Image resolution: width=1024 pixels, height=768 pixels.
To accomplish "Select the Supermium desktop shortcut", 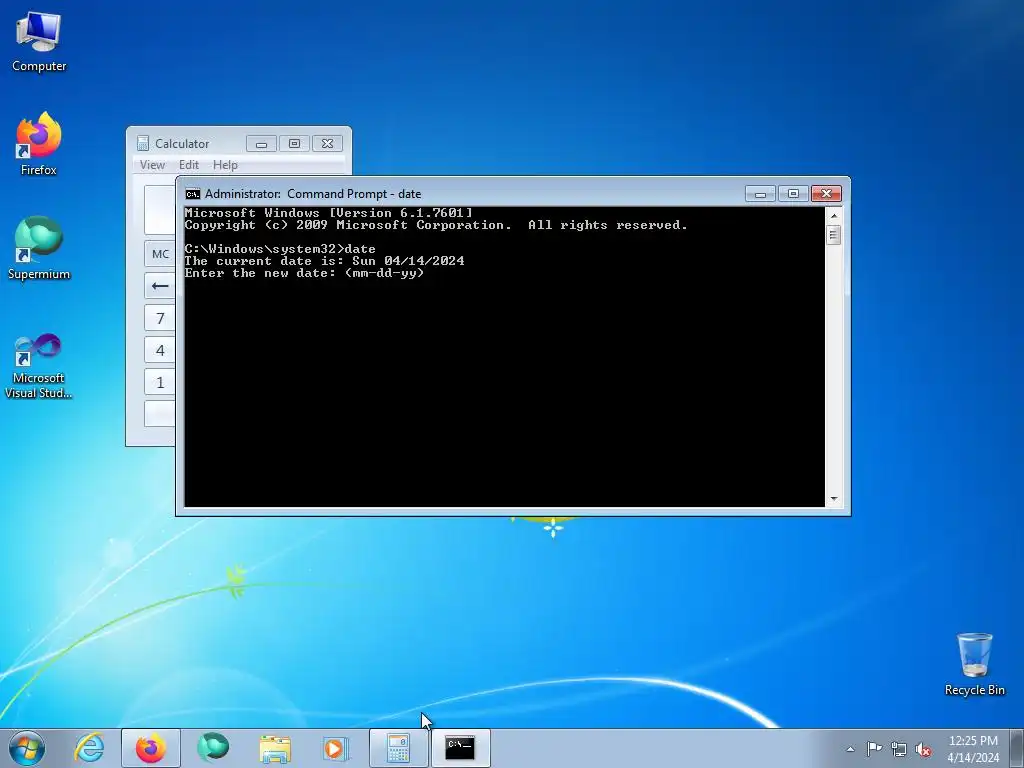I will (x=39, y=248).
